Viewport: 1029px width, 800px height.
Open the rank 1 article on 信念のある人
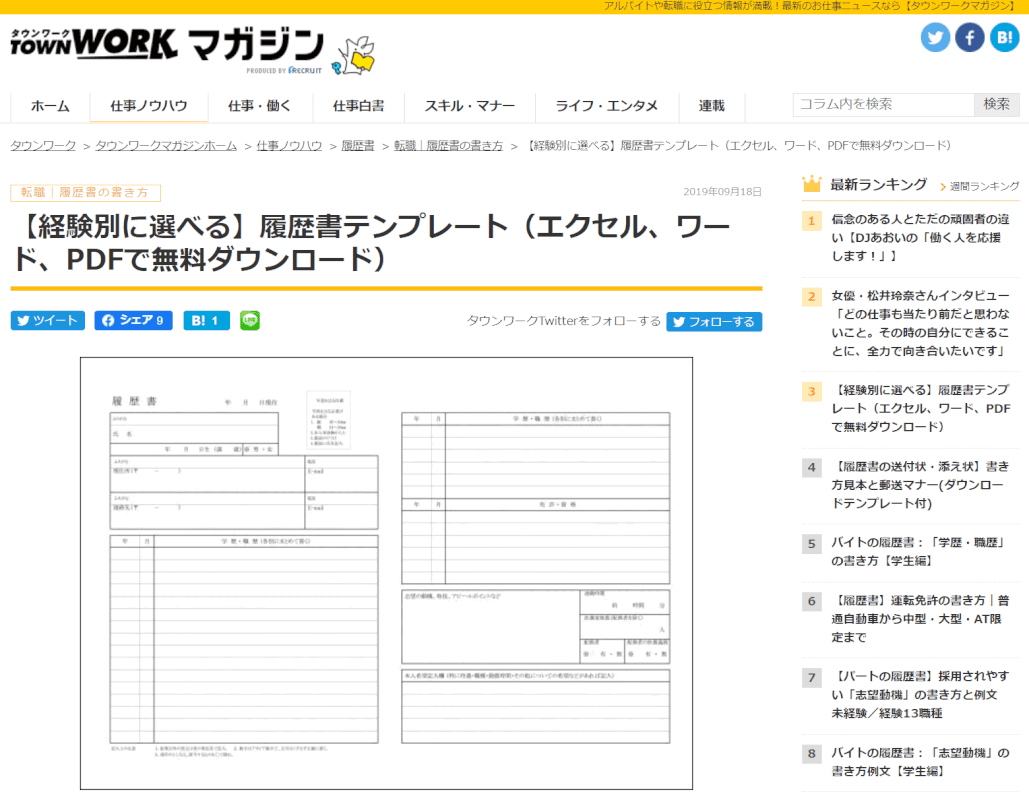point(920,238)
